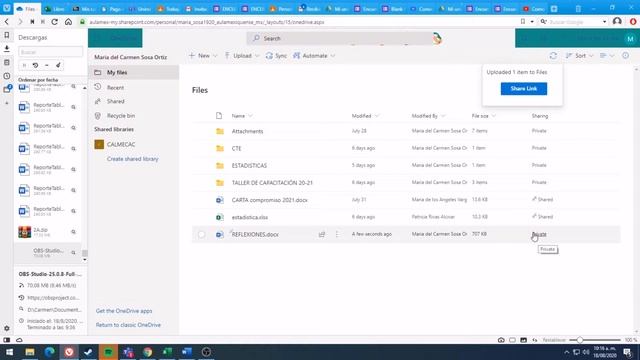The height and width of the screenshot is (360, 640).
Task: Click the Windows Start button
Action: pyautogui.click(x=9, y=352)
